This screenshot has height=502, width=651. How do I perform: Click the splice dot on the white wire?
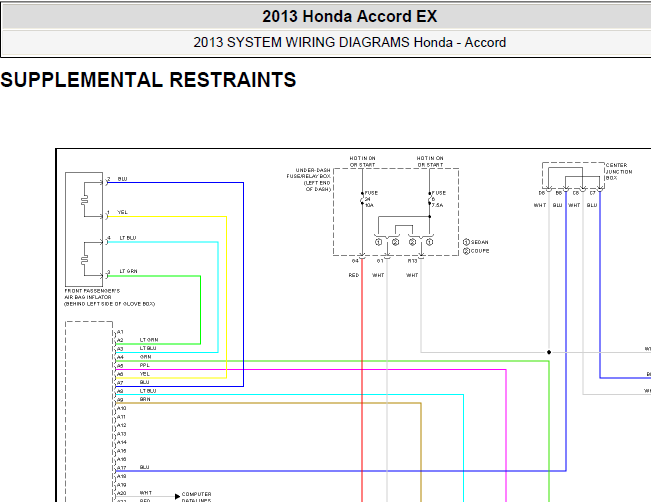coord(549,352)
